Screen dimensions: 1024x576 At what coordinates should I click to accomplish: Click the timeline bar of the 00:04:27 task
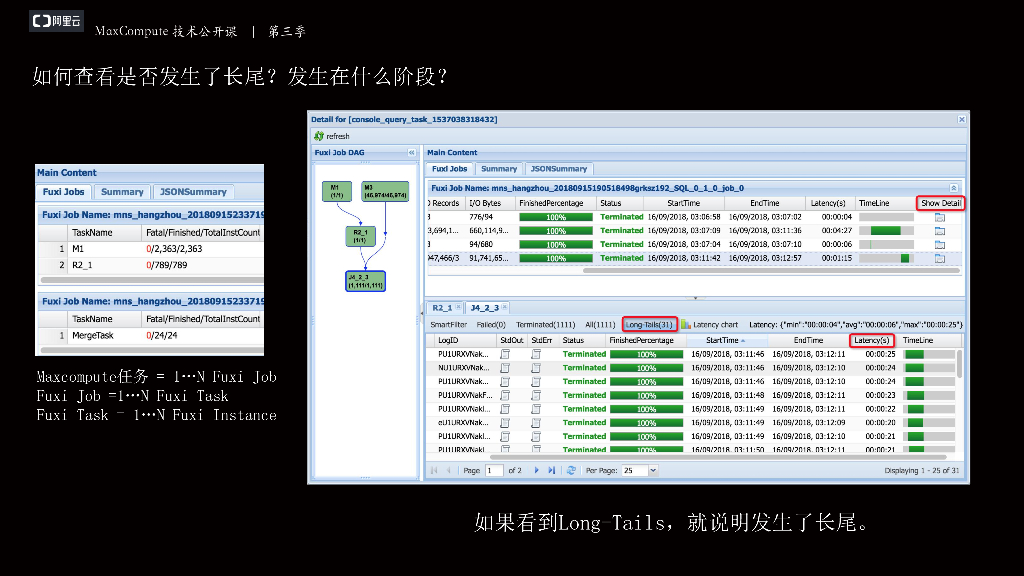coord(886,231)
